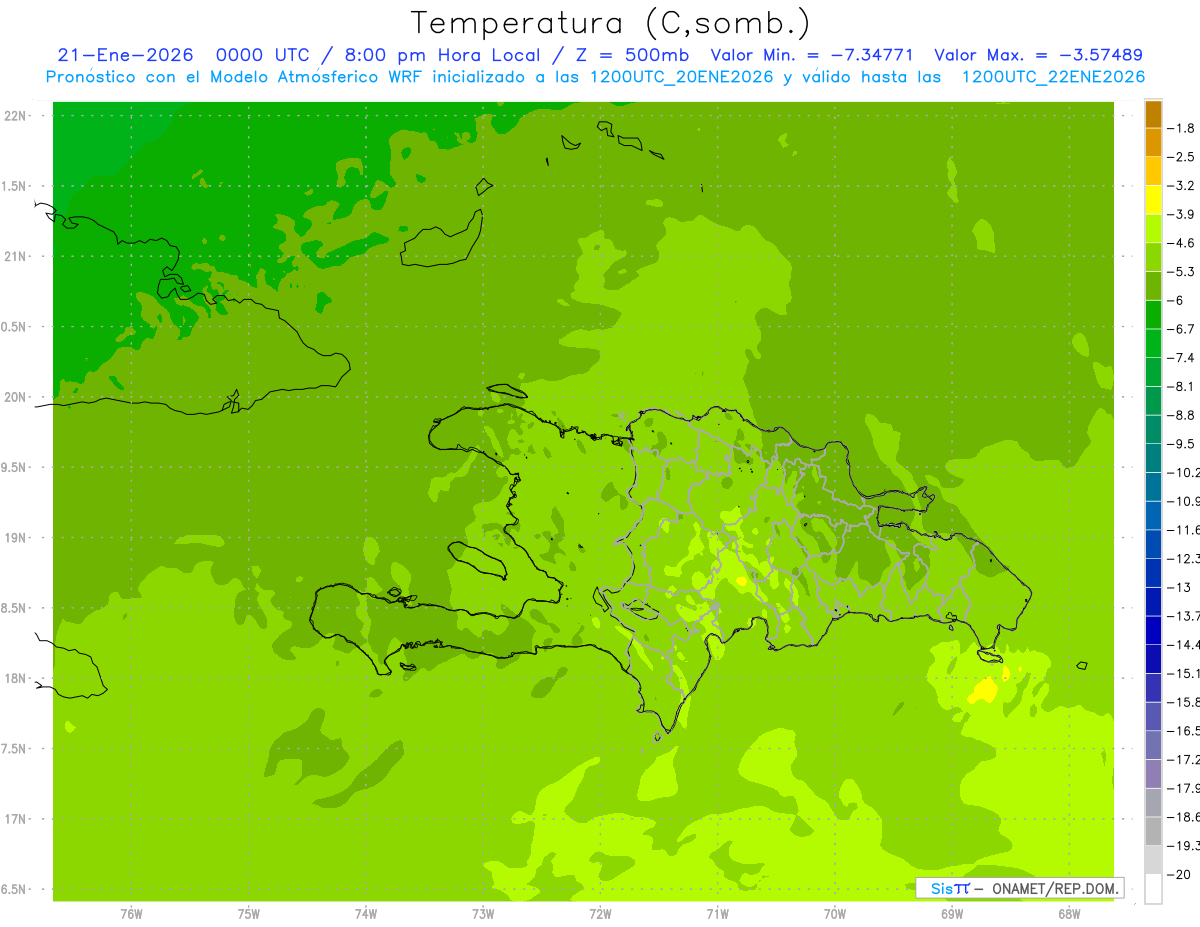
Task: Click the "21N" latitude label
Action: [15, 257]
